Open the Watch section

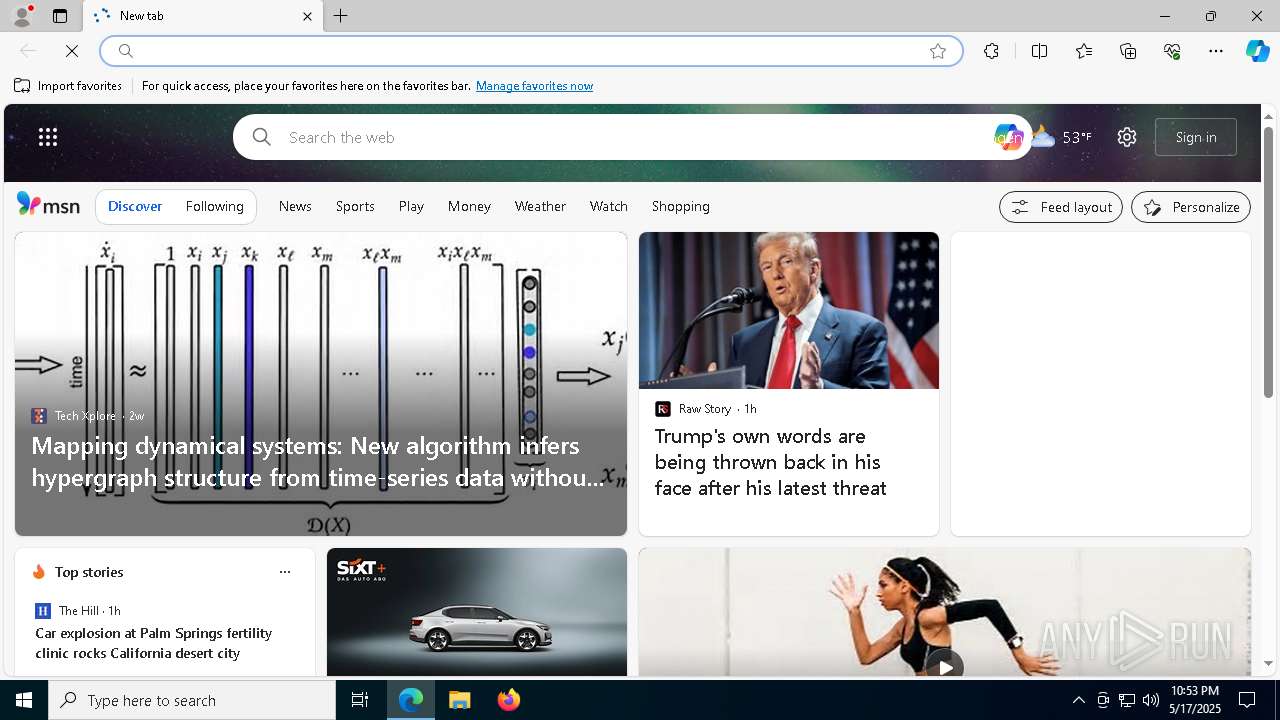[x=609, y=206]
